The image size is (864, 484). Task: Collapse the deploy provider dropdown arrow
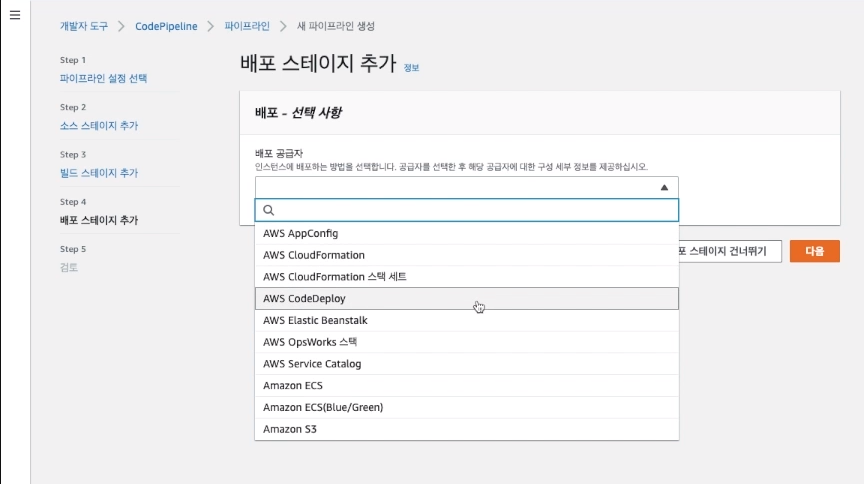click(x=664, y=187)
